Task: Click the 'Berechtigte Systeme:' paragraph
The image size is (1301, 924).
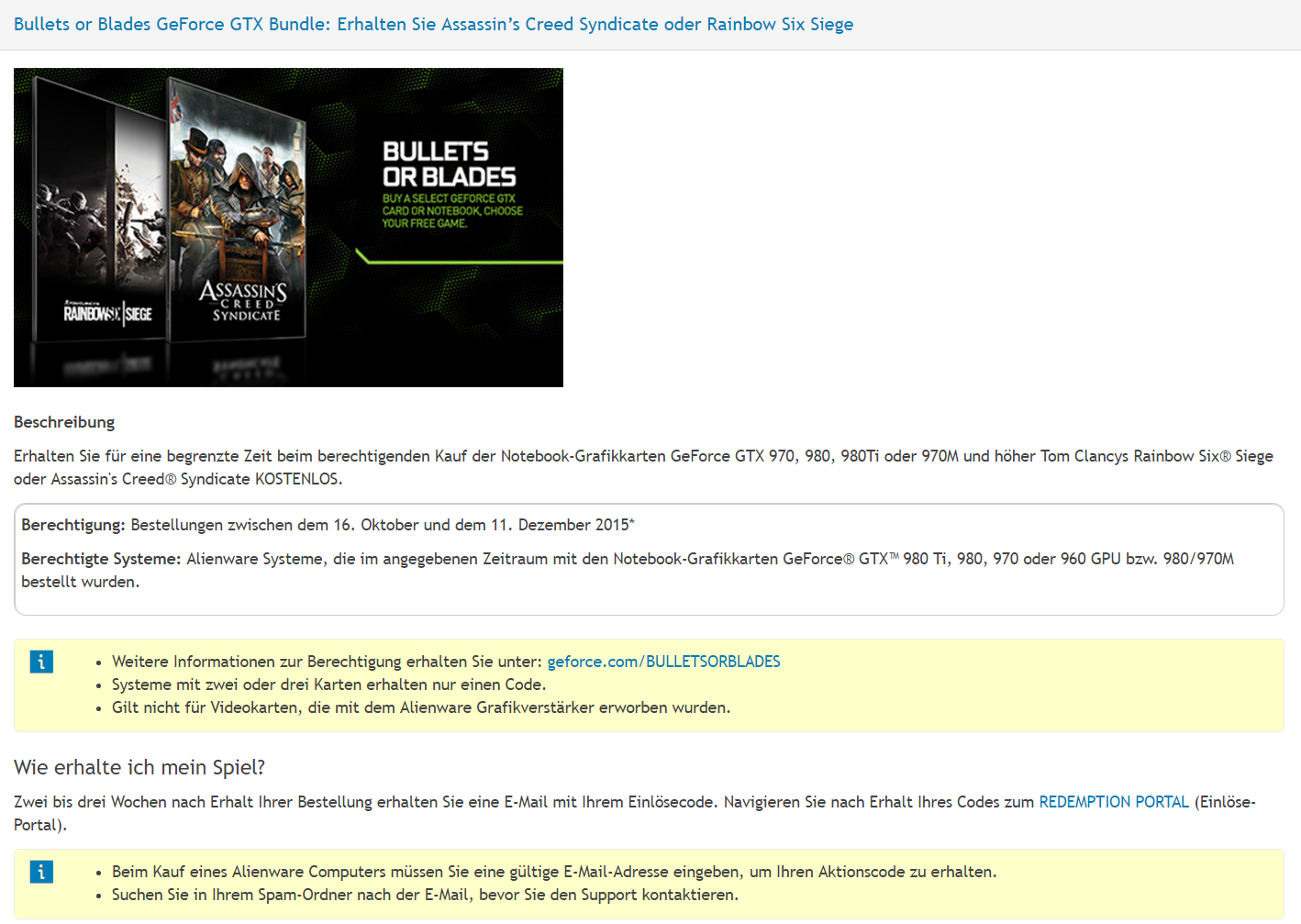Action: 628,570
